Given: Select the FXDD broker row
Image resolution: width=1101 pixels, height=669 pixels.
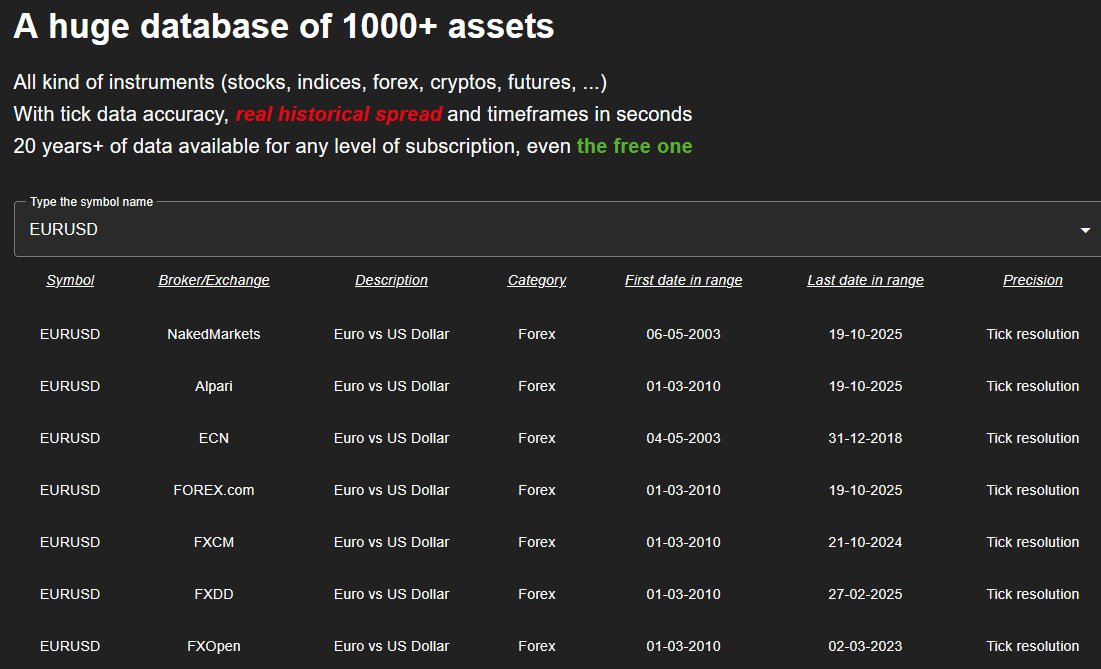Looking at the screenshot, I should click(214, 594).
